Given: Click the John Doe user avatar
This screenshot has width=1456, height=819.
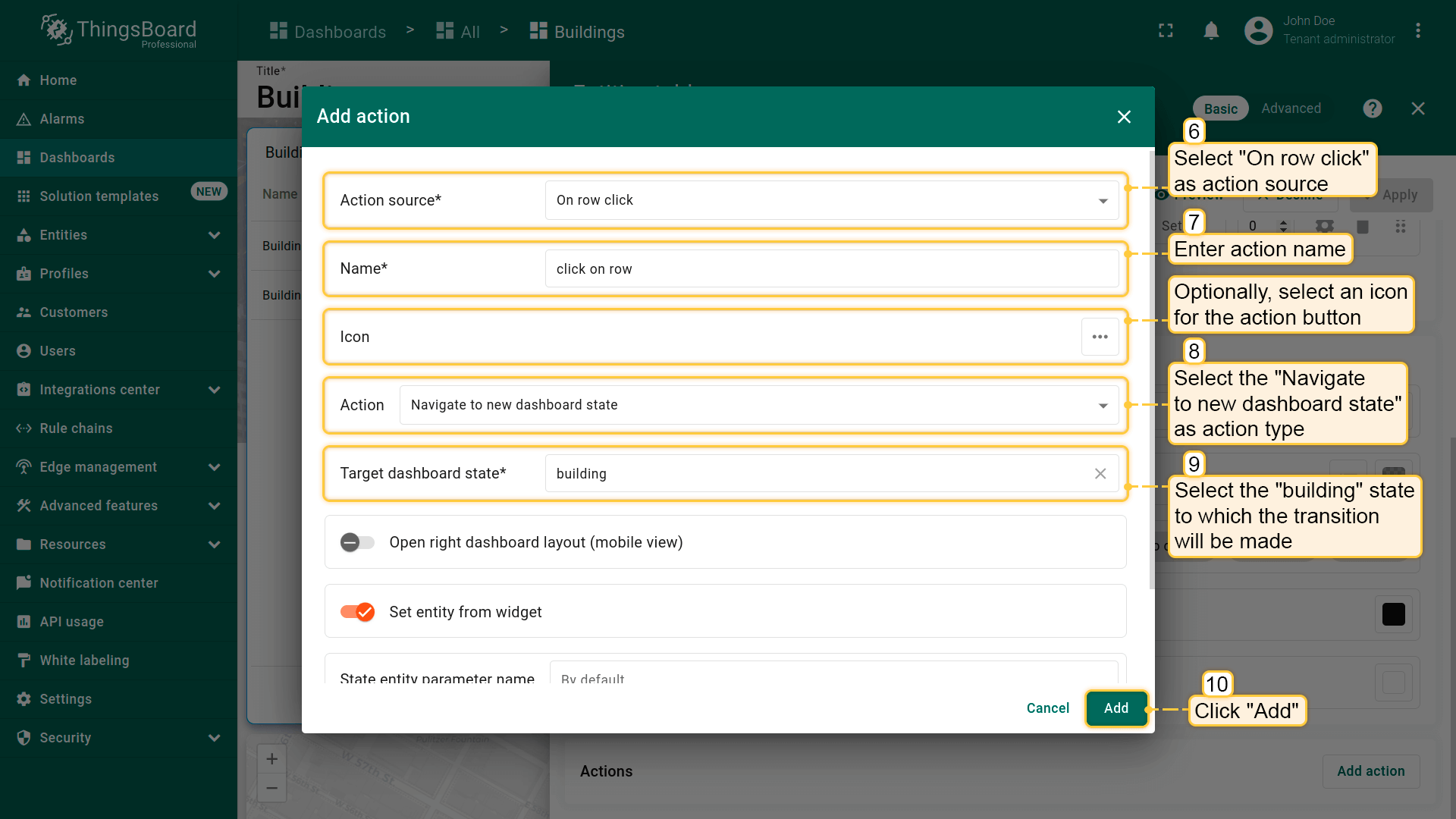Looking at the screenshot, I should 1258,31.
